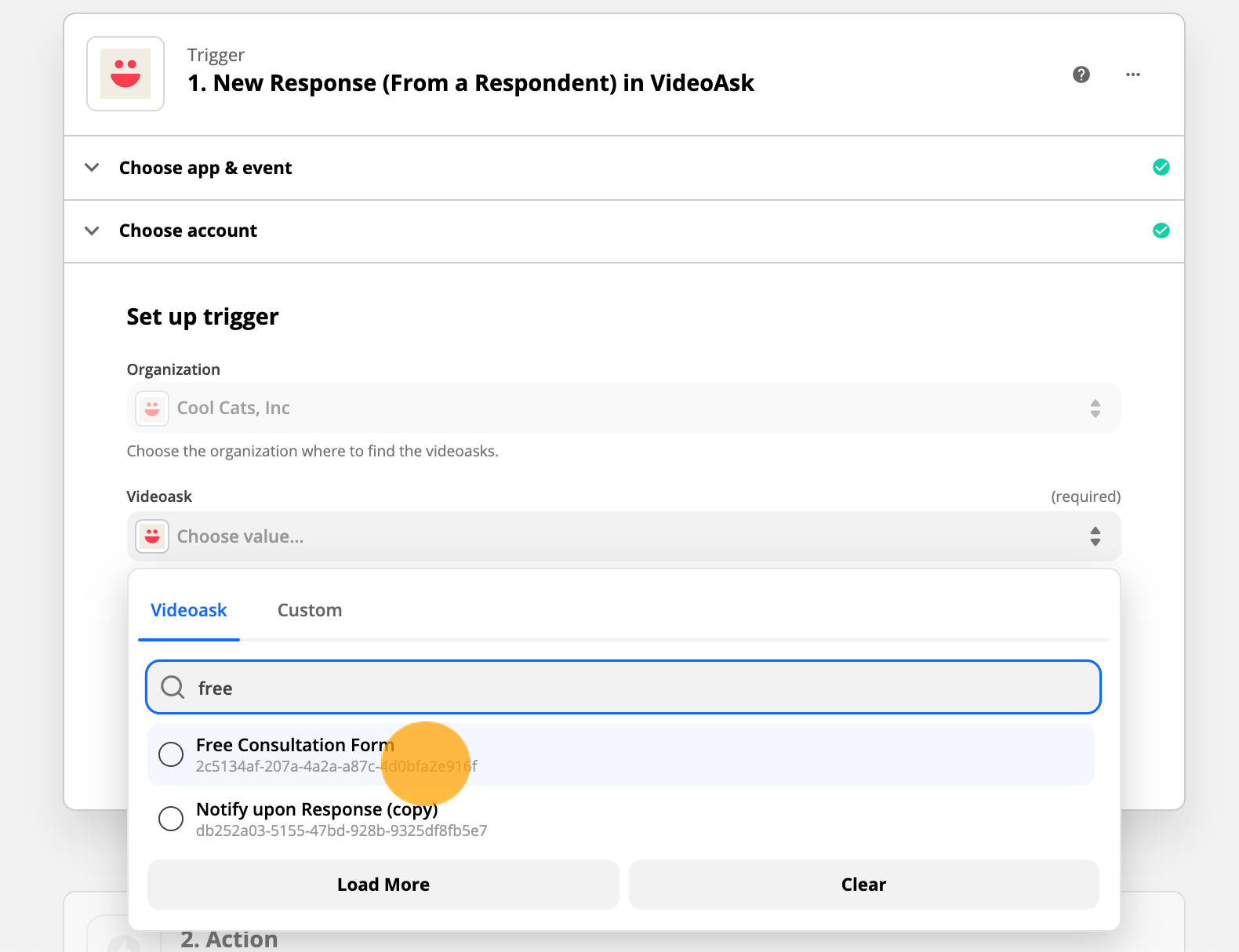Image resolution: width=1239 pixels, height=952 pixels.
Task: Click the 2. Action step heading
Action: coord(229,939)
